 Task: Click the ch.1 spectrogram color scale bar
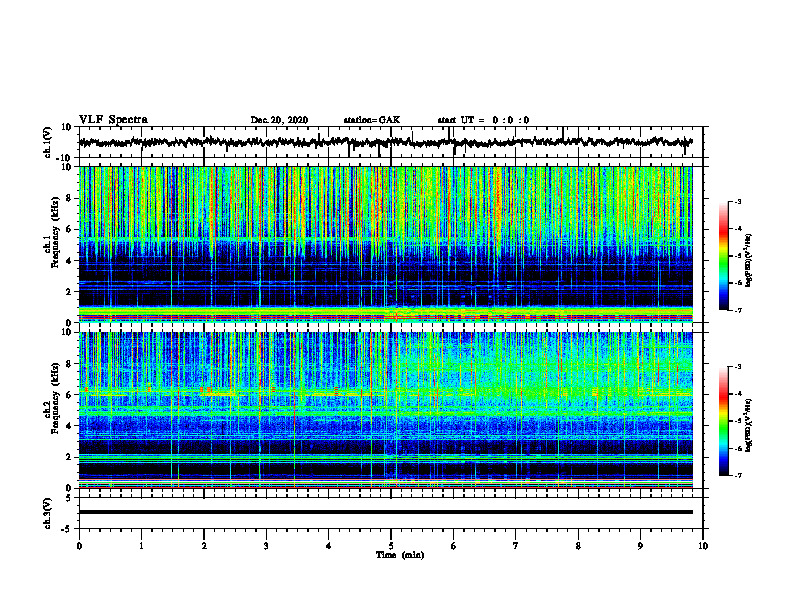724,256
